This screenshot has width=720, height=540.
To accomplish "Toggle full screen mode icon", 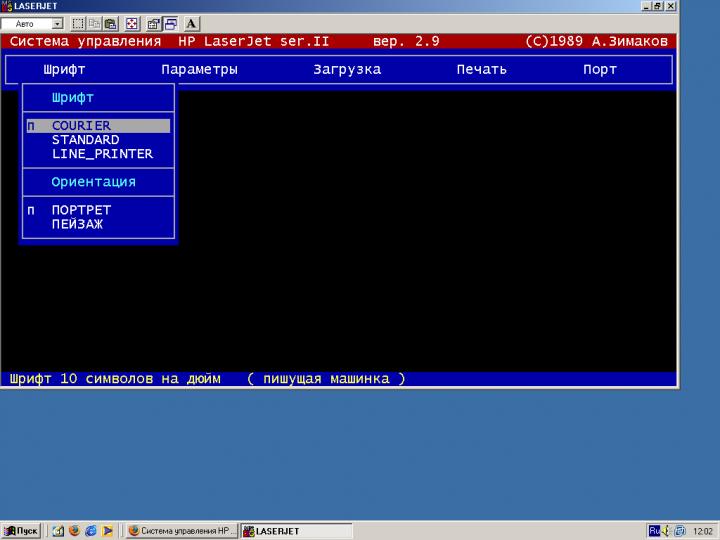I will [x=132, y=23].
